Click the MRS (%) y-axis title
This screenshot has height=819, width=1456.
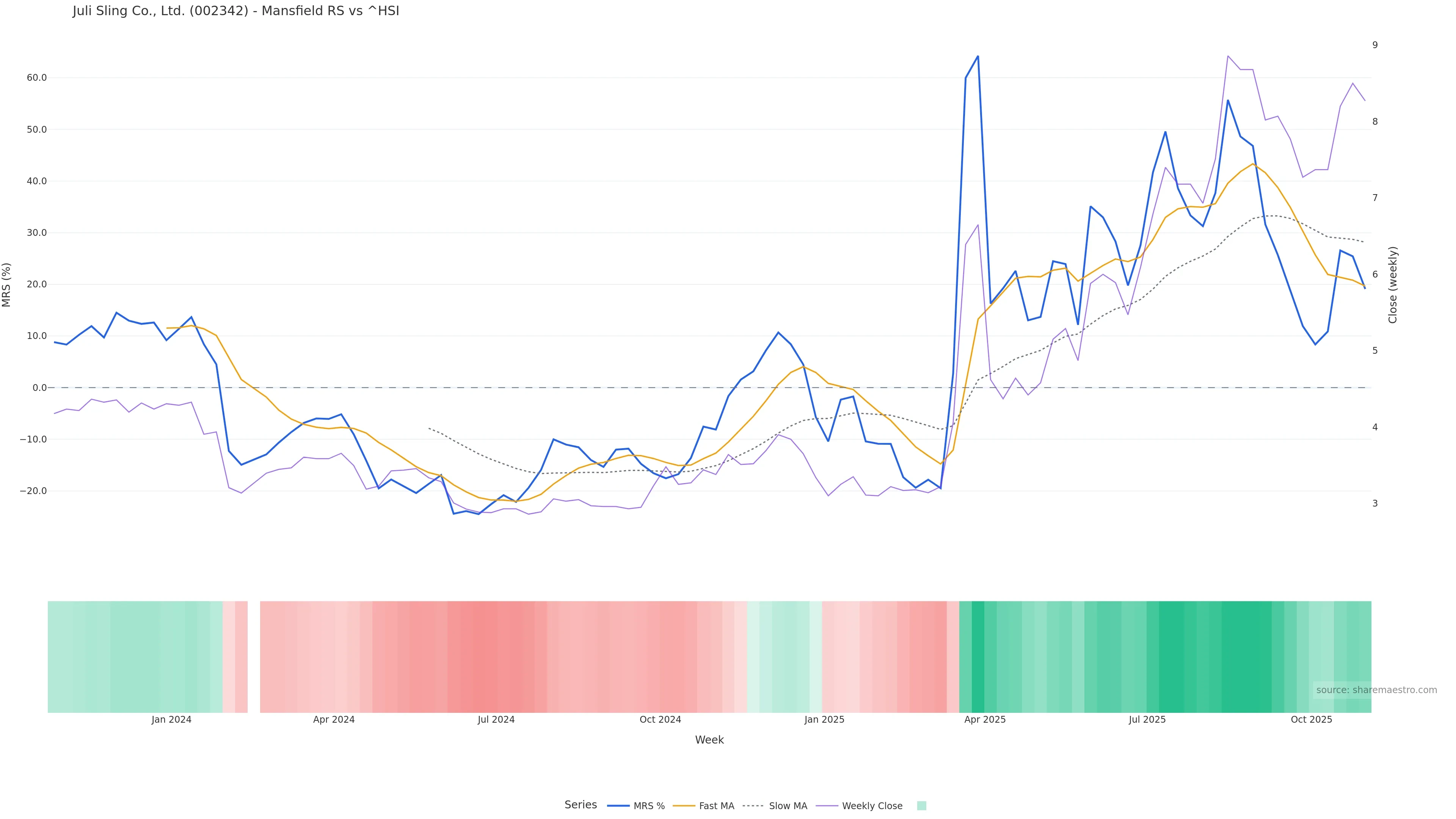click(x=7, y=285)
